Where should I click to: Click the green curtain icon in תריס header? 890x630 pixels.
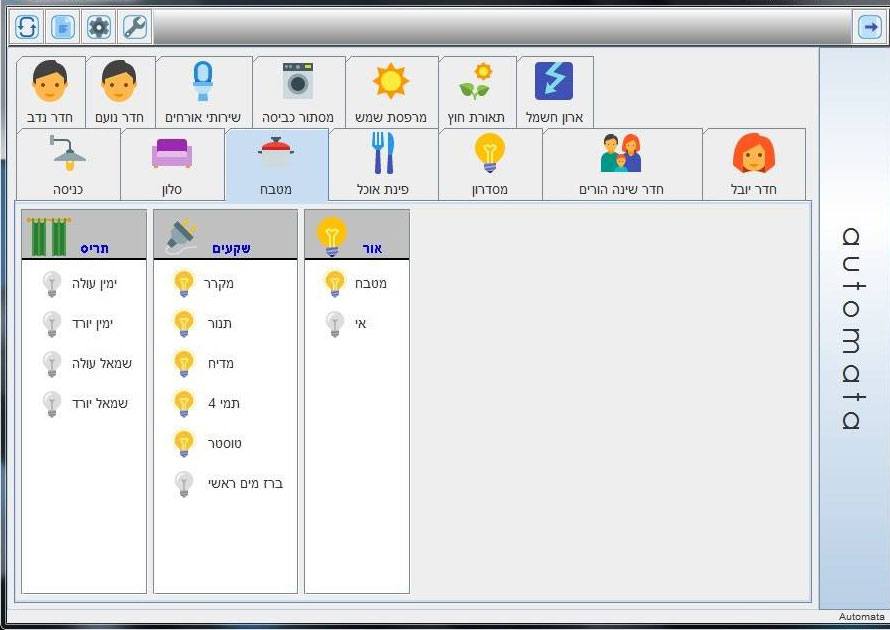point(46,236)
